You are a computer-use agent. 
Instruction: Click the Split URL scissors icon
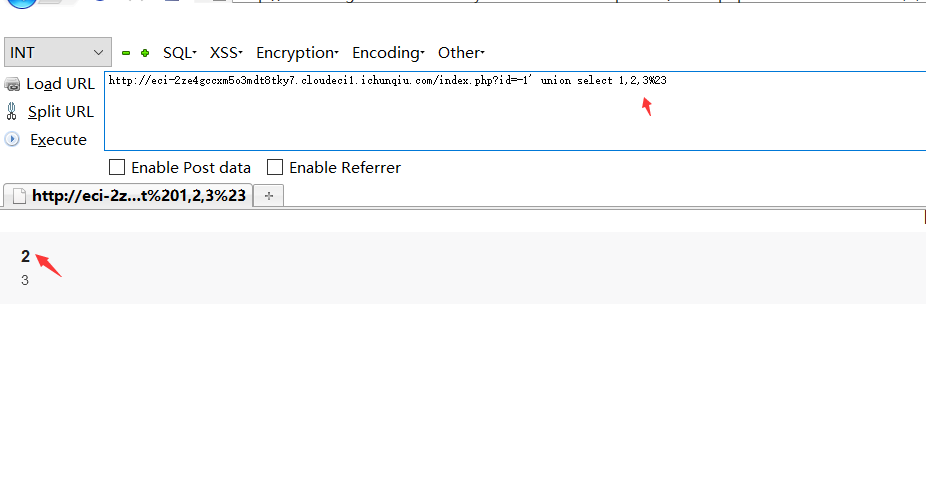[x=11, y=111]
